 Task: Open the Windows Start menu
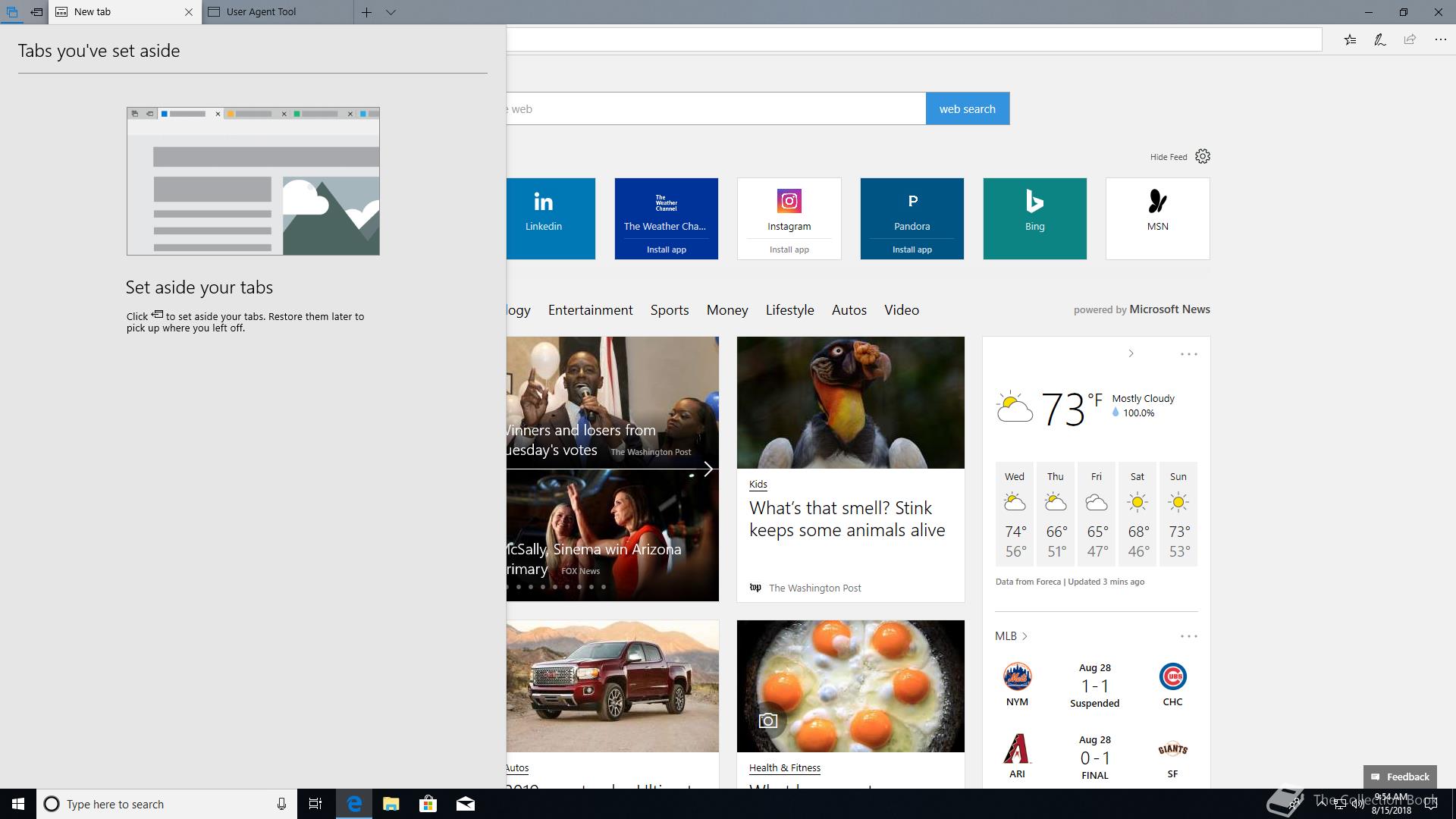pyautogui.click(x=18, y=804)
